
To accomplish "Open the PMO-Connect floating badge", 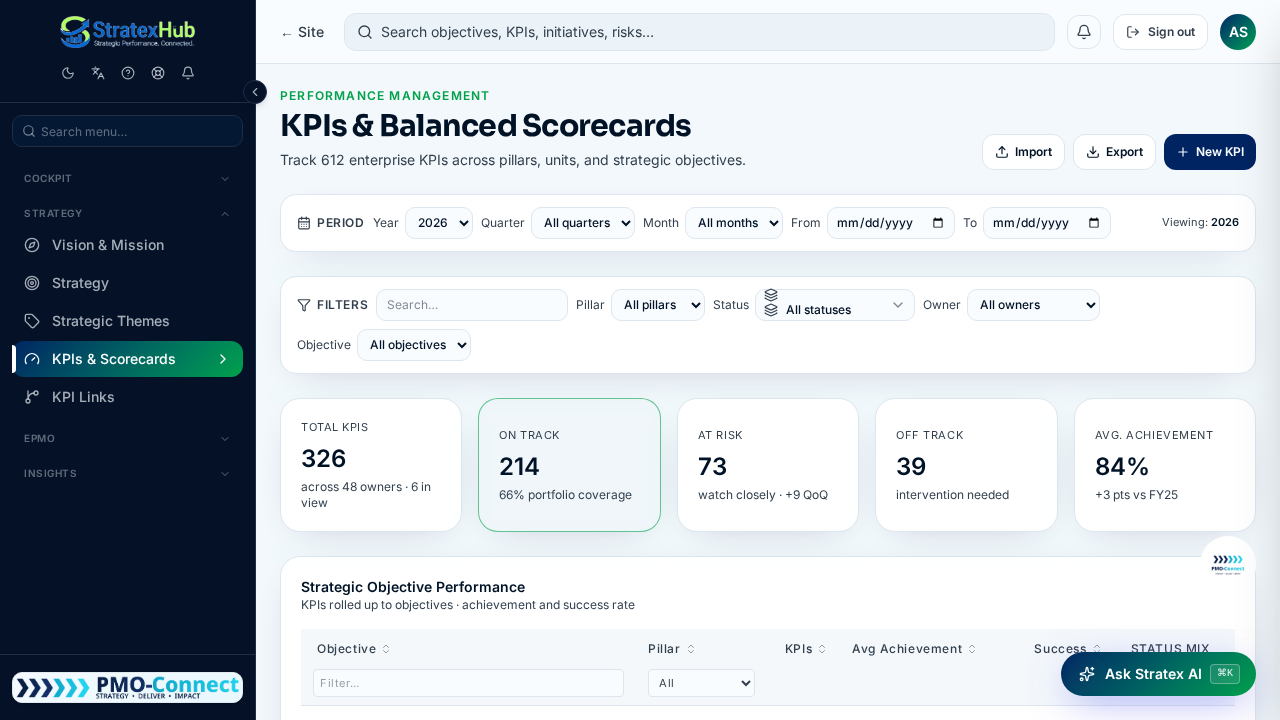I will tap(1228, 564).
